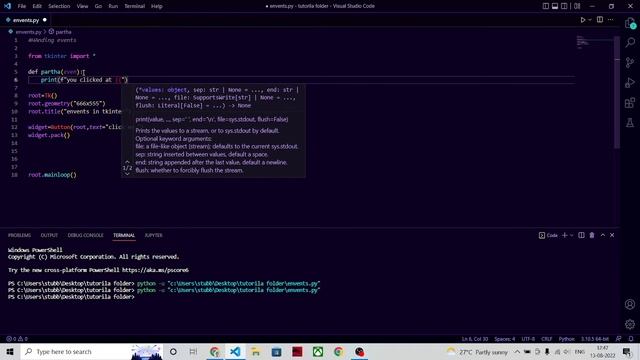Viewport: 640px width, 360px height.
Task: Maximize the panel with up chevron
Action: 602,235
